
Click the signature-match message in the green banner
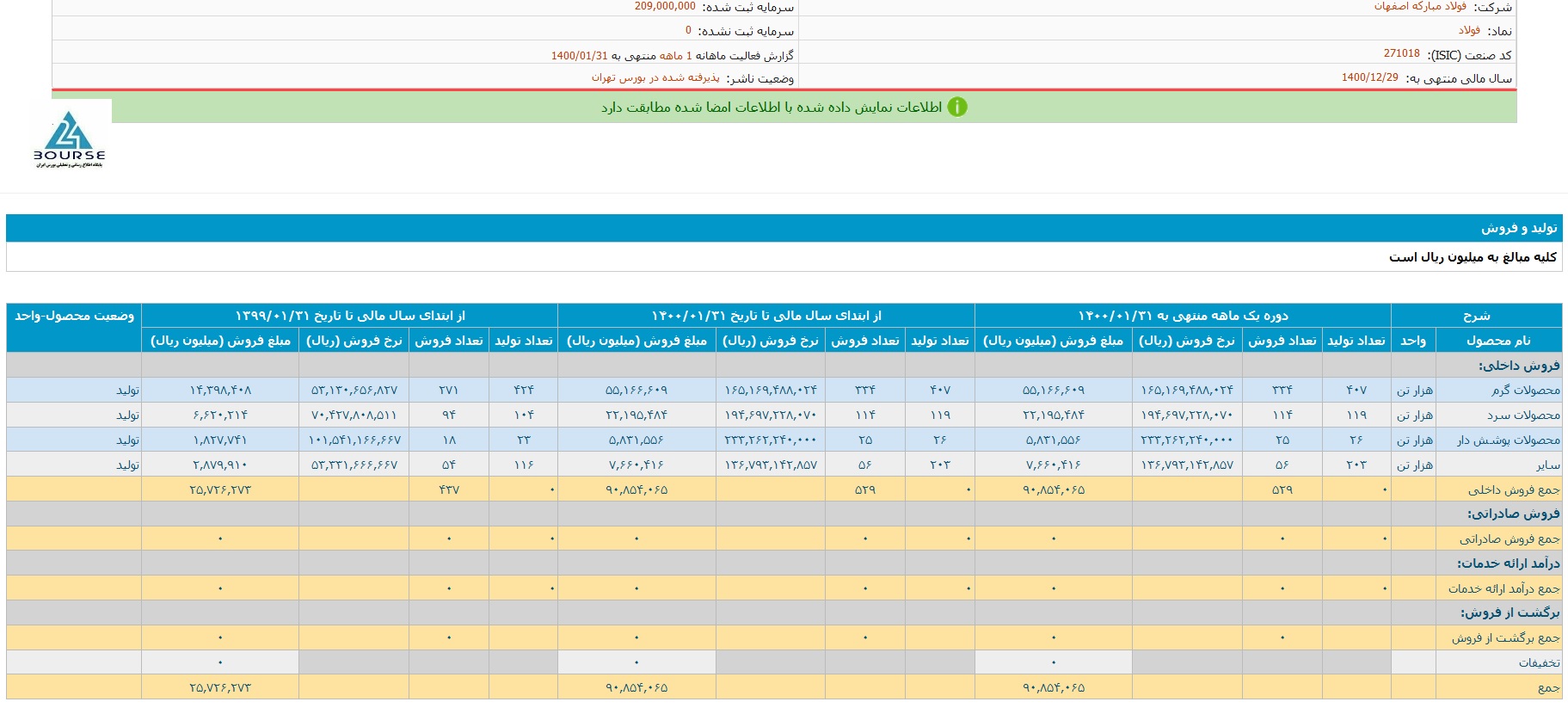click(771, 108)
